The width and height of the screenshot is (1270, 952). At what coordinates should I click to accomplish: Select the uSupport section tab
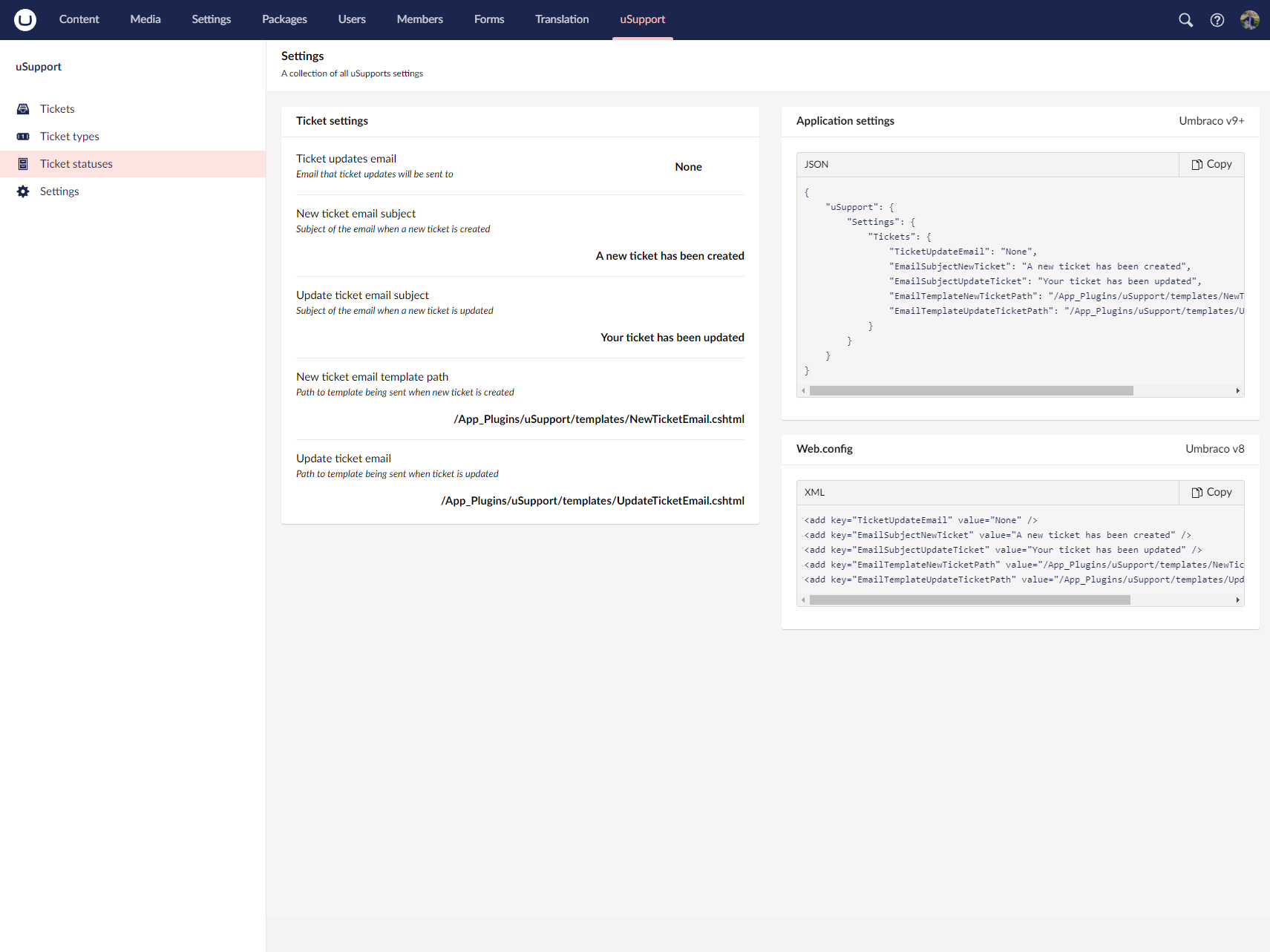643,19
